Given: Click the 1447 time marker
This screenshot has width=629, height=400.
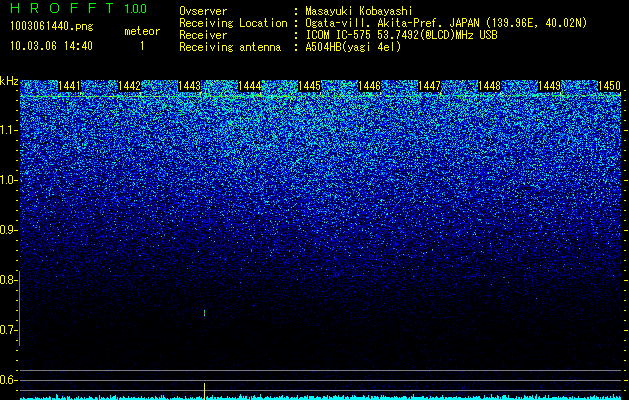Looking at the screenshot, I should pos(429,86).
